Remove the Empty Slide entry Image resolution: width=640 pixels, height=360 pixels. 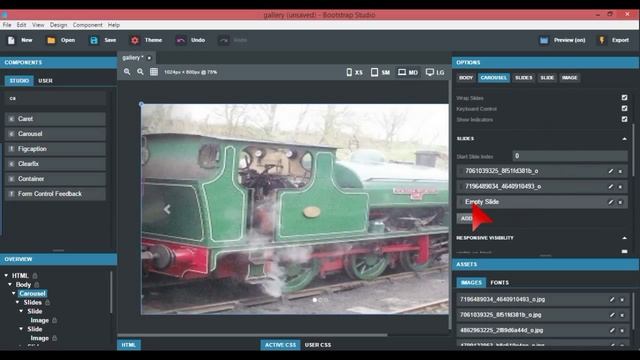coord(620,202)
